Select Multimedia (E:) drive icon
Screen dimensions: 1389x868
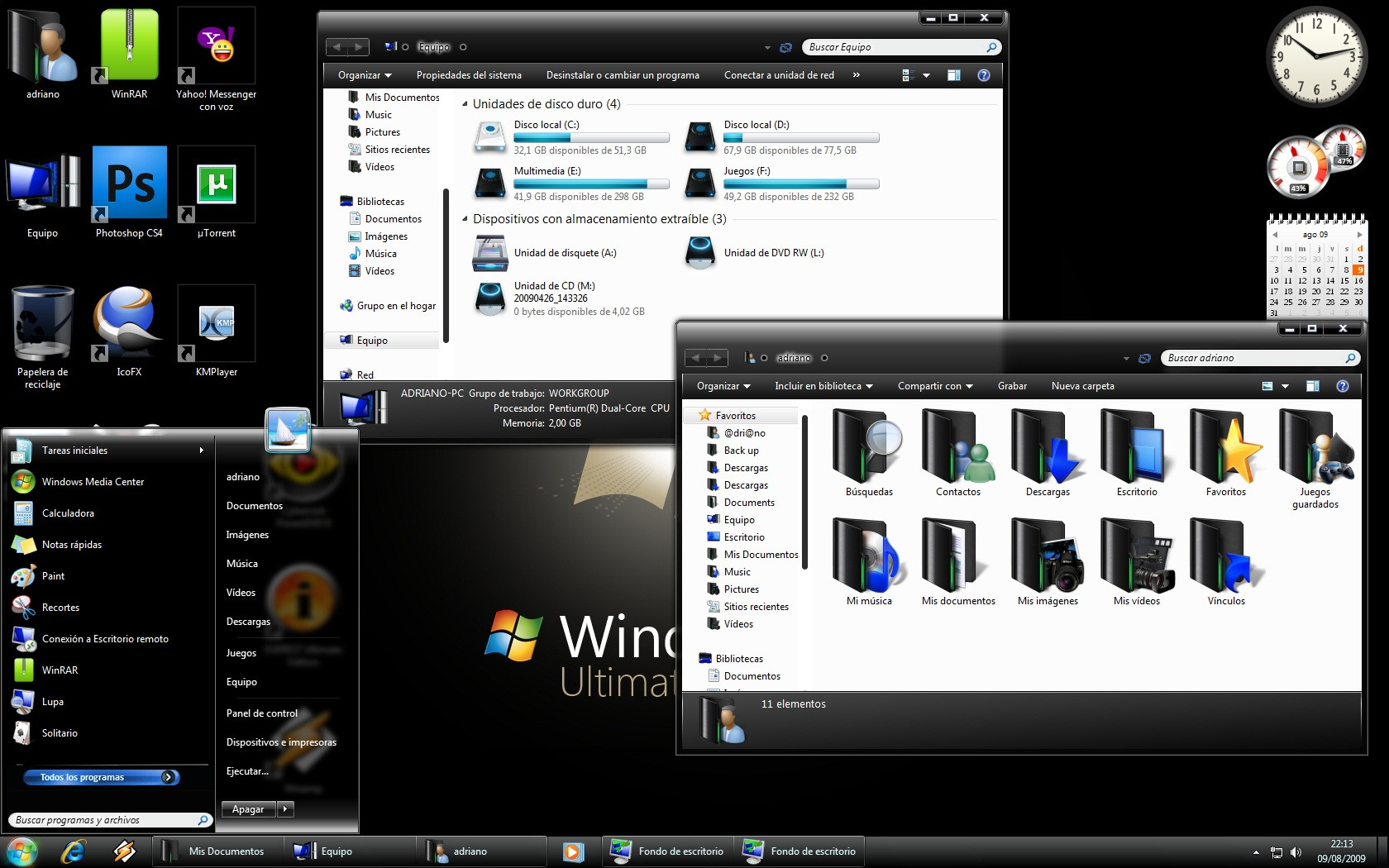pos(489,184)
